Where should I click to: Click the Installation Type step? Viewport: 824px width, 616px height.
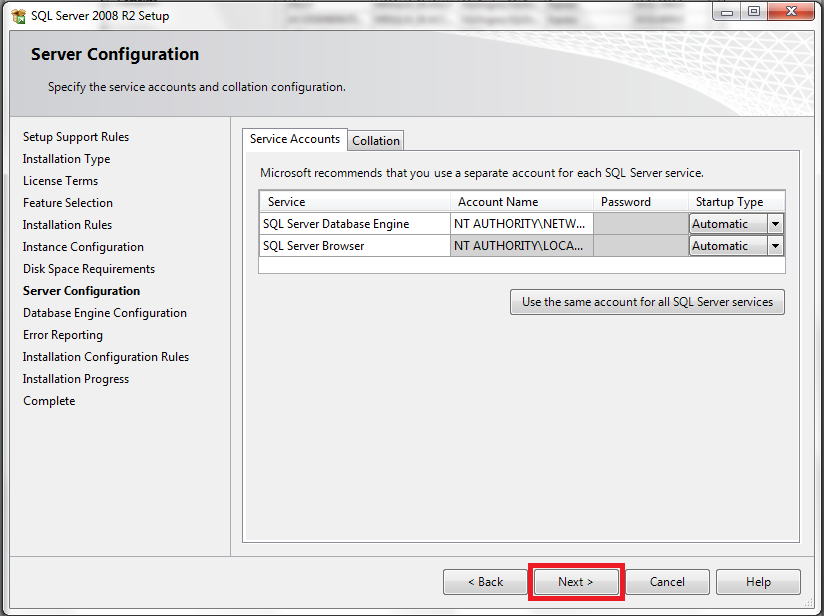point(66,159)
